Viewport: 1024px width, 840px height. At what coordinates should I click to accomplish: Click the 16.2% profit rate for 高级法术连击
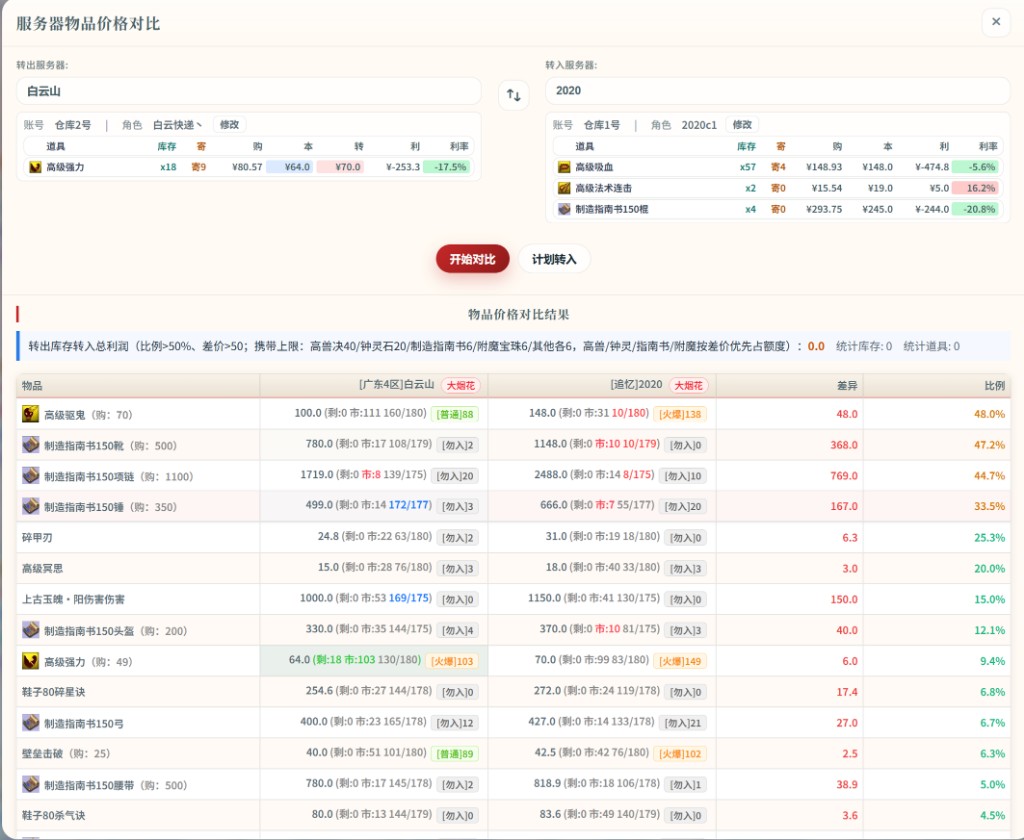975,188
